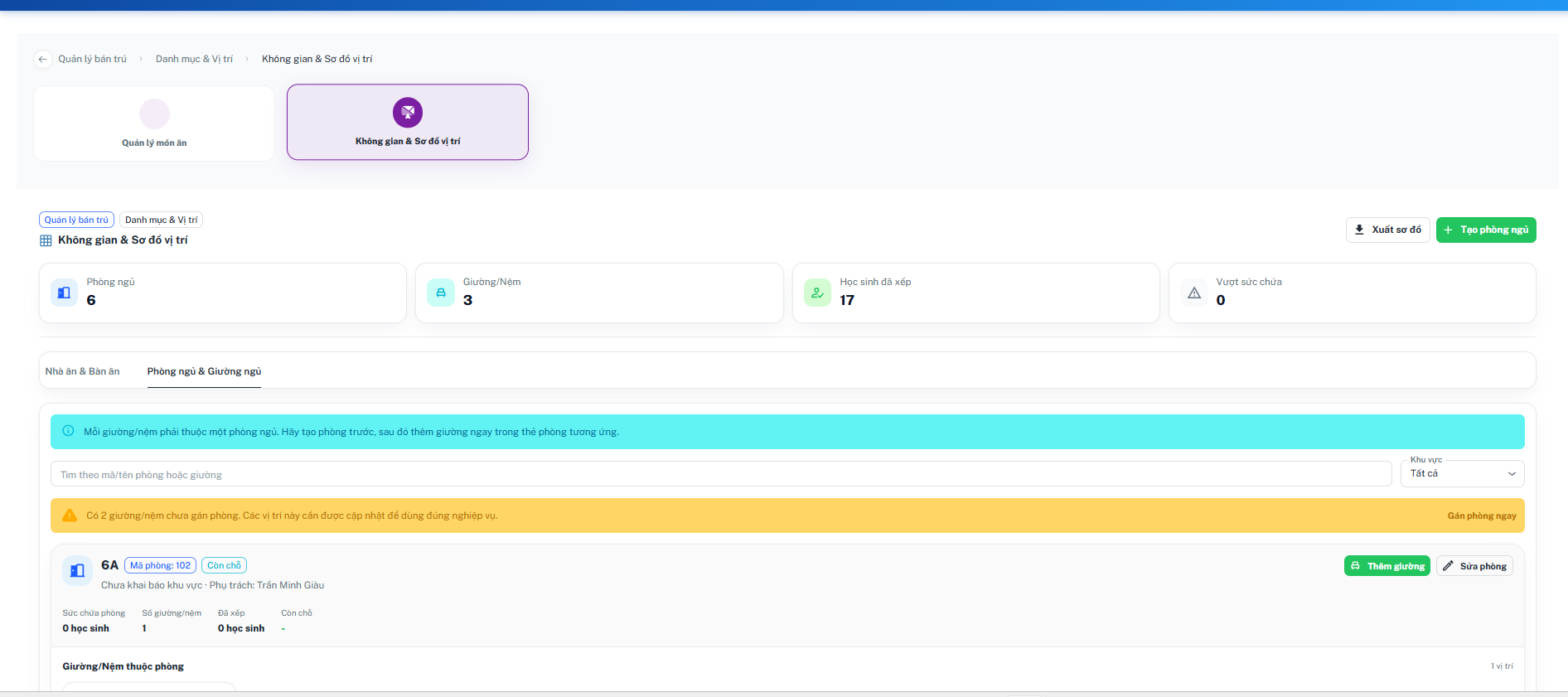Select the purple Không gian & Sơ đồ vị trí icon
The width and height of the screenshot is (1568, 697).
[x=408, y=112]
